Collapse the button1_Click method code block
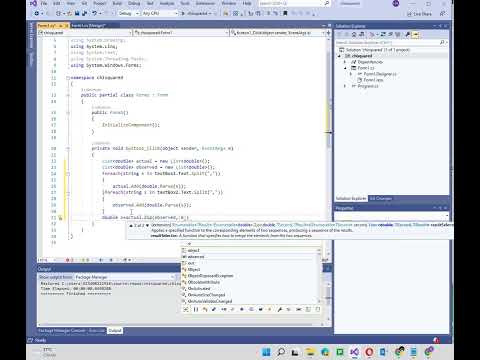Screen dimensions: 480x360 point(68,148)
